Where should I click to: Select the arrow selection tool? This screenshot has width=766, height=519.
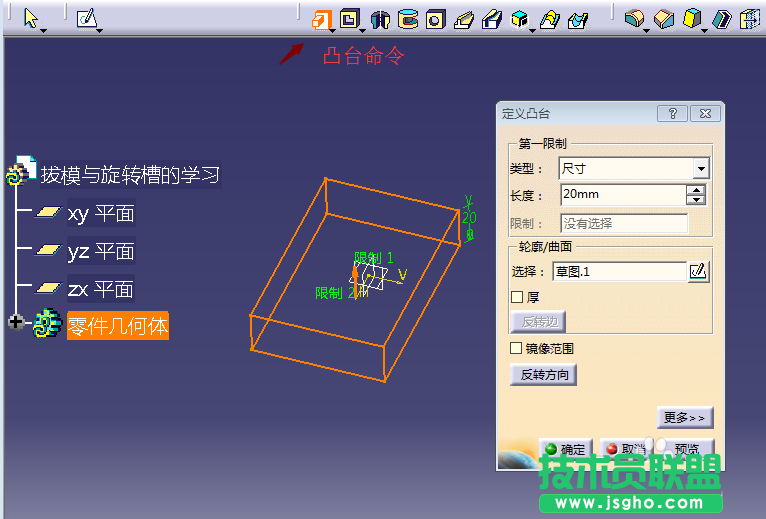(30, 18)
